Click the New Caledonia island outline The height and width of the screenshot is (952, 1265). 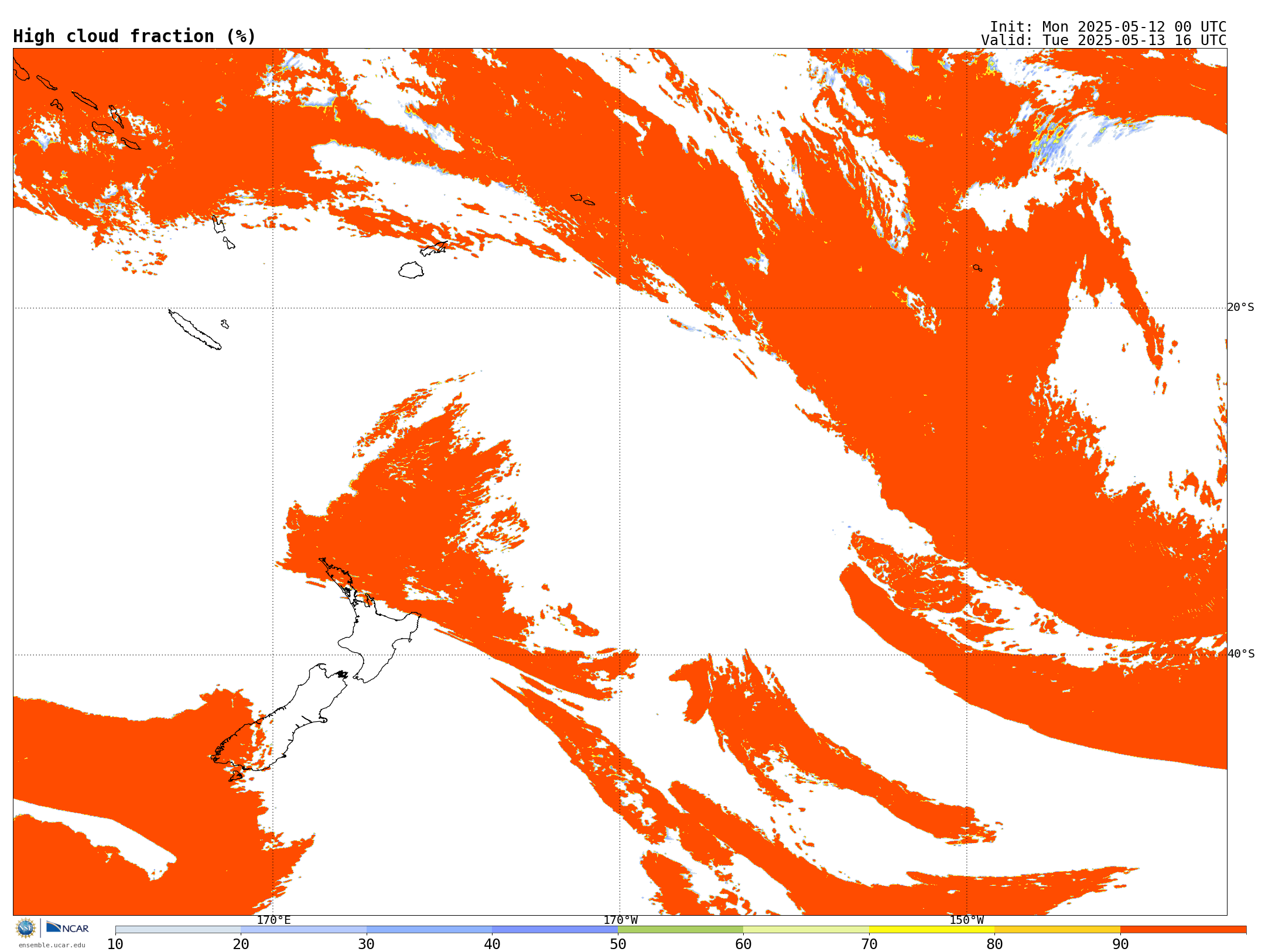[194, 330]
